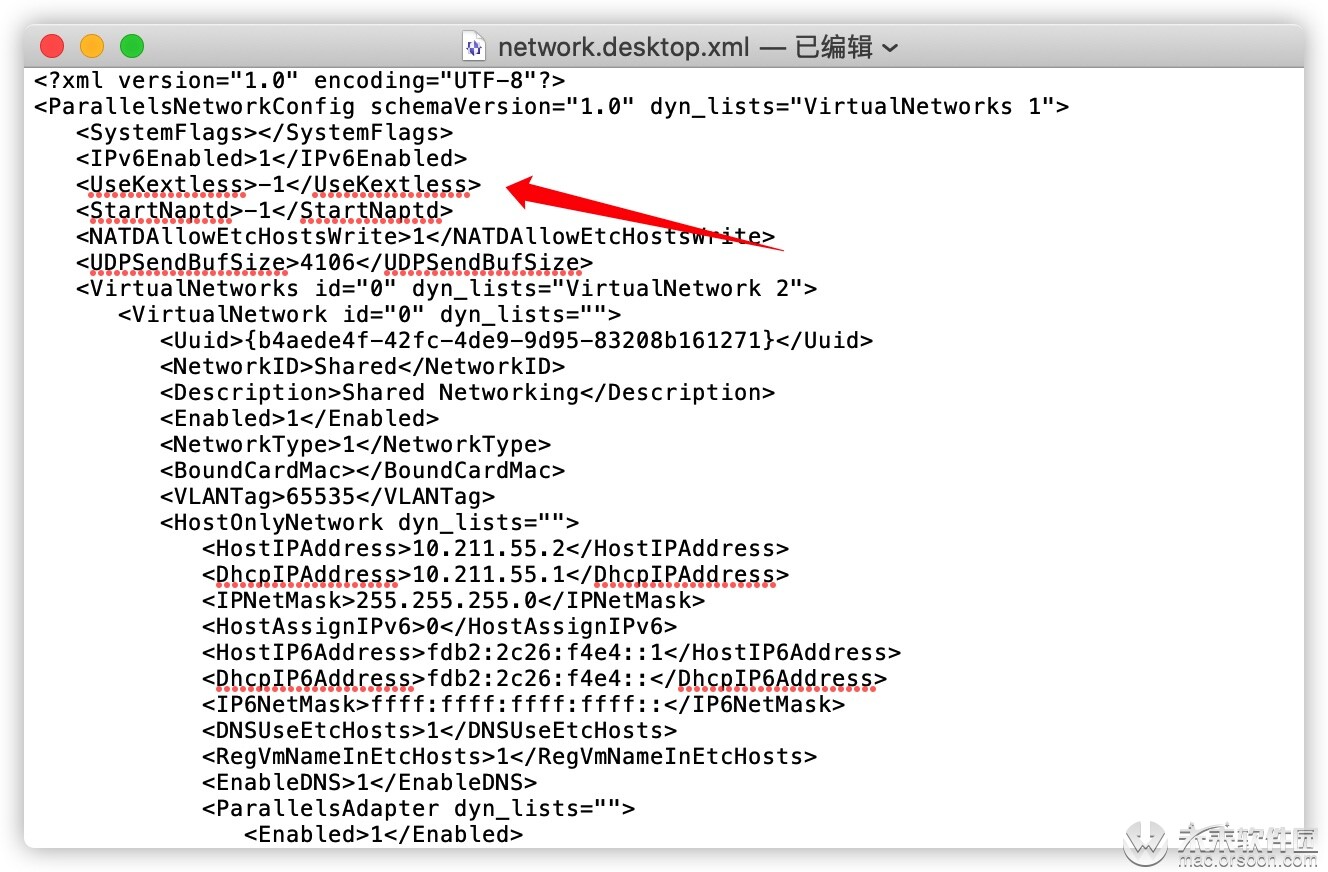Click the DNSUseEtcHosts line

[x=439, y=730]
